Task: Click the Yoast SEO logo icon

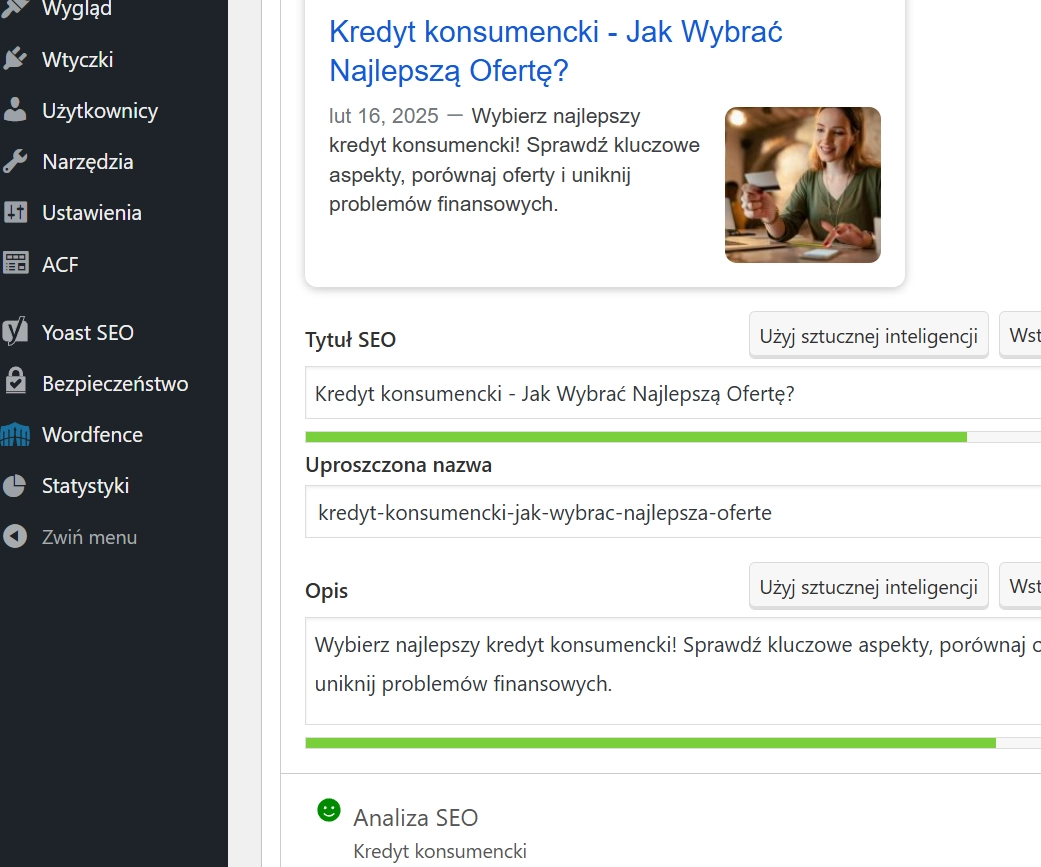Action: pos(15,333)
